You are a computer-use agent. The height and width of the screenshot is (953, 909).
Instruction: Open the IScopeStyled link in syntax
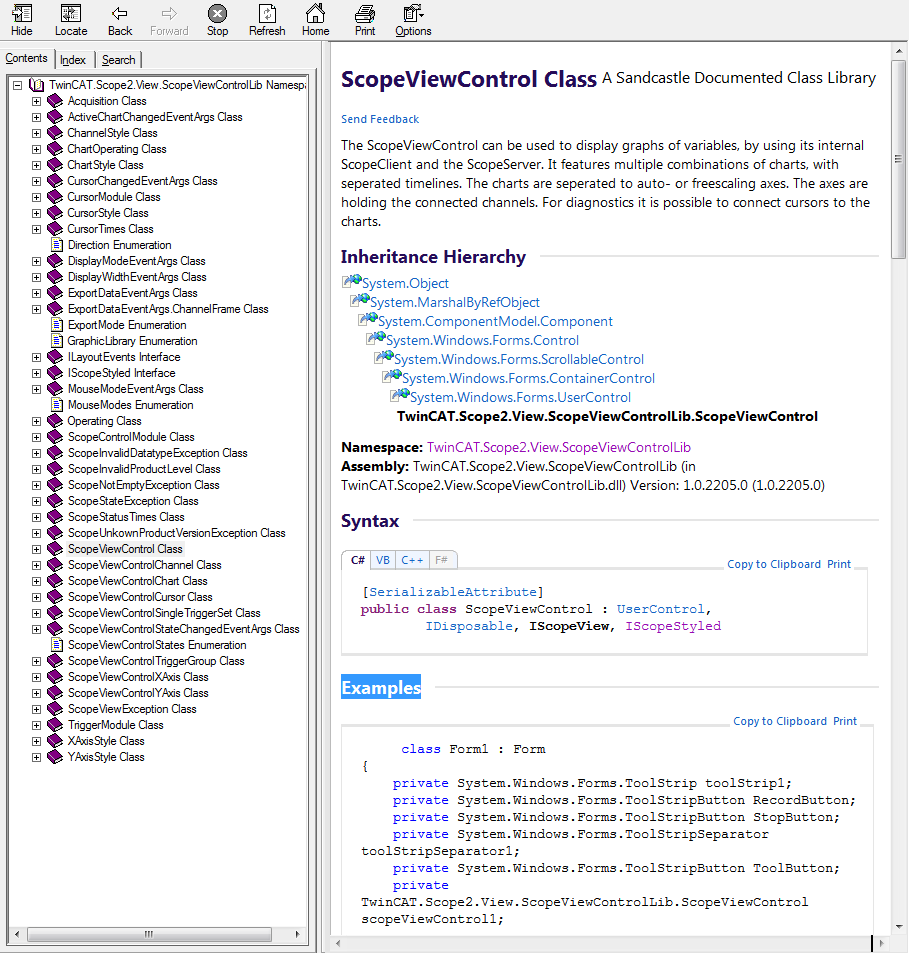click(x=673, y=626)
